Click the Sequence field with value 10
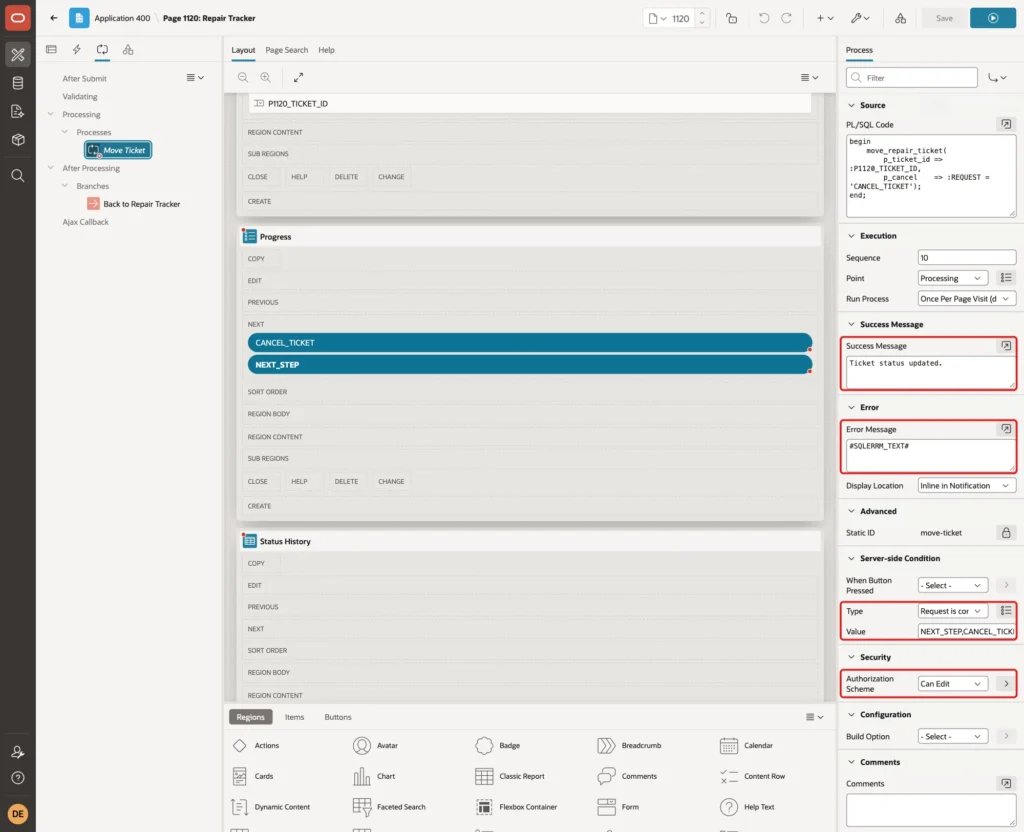 967,258
